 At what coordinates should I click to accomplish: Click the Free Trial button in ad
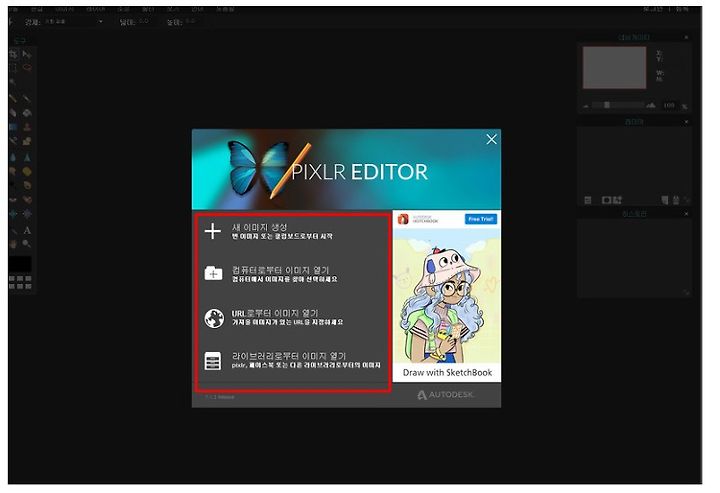(x=480, y=219)
